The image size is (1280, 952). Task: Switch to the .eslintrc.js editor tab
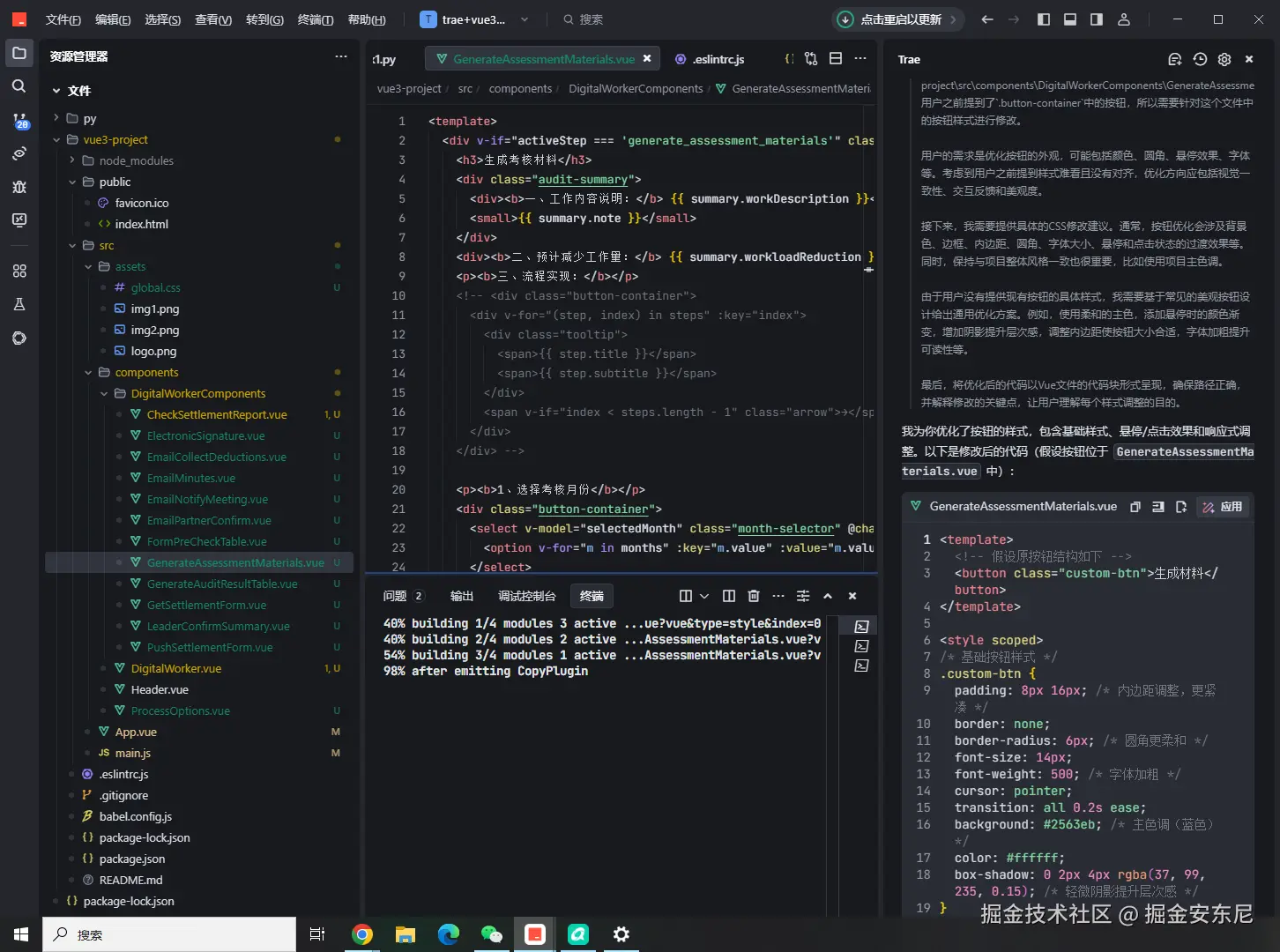click(710, 59)
